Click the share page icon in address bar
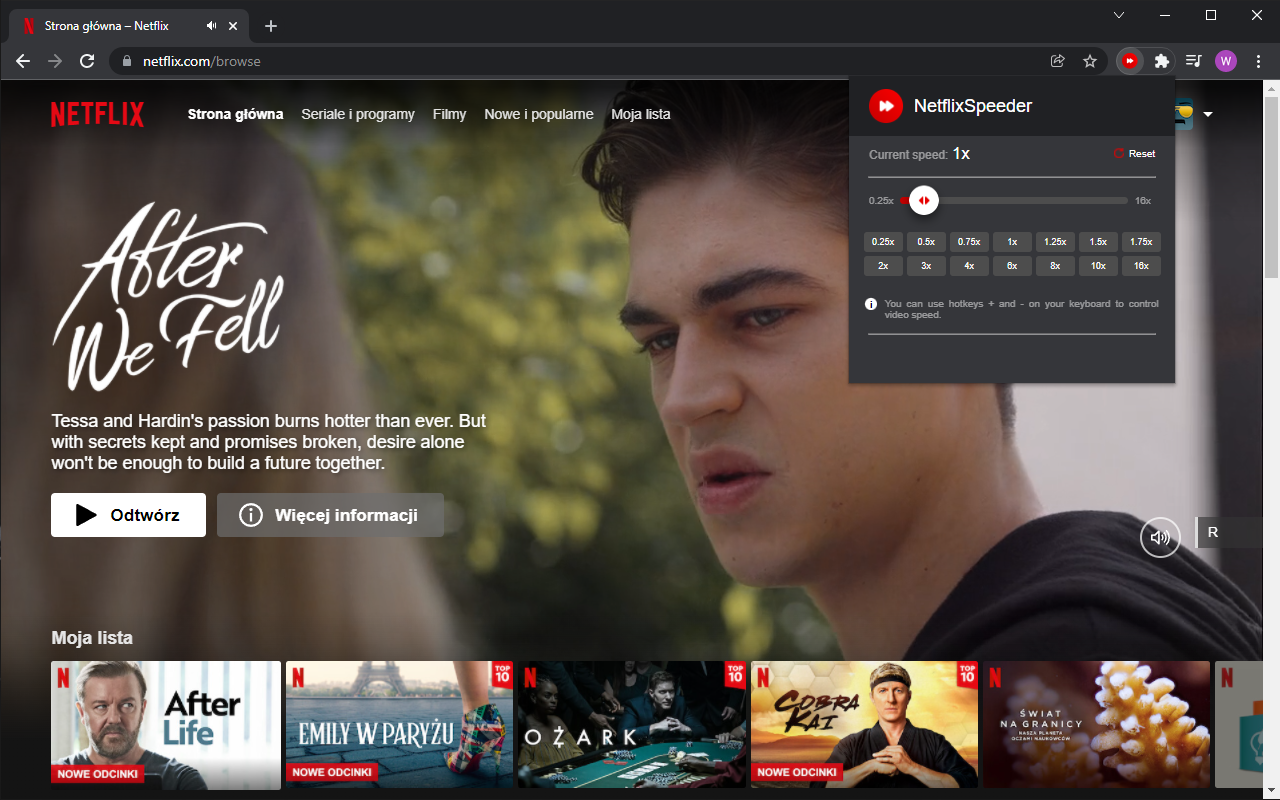Image resolution: width=1280 pixels, height=800 pixels. (1057, 61)
